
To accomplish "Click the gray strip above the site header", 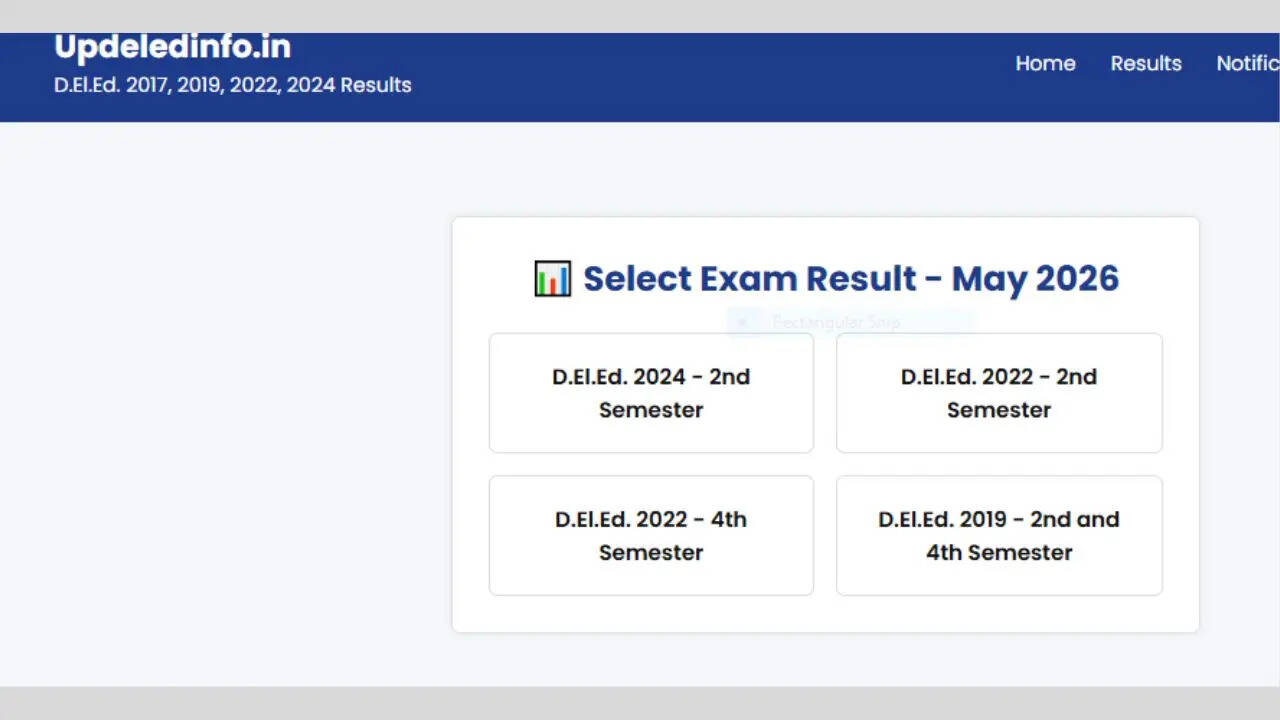I will [640, 16].
